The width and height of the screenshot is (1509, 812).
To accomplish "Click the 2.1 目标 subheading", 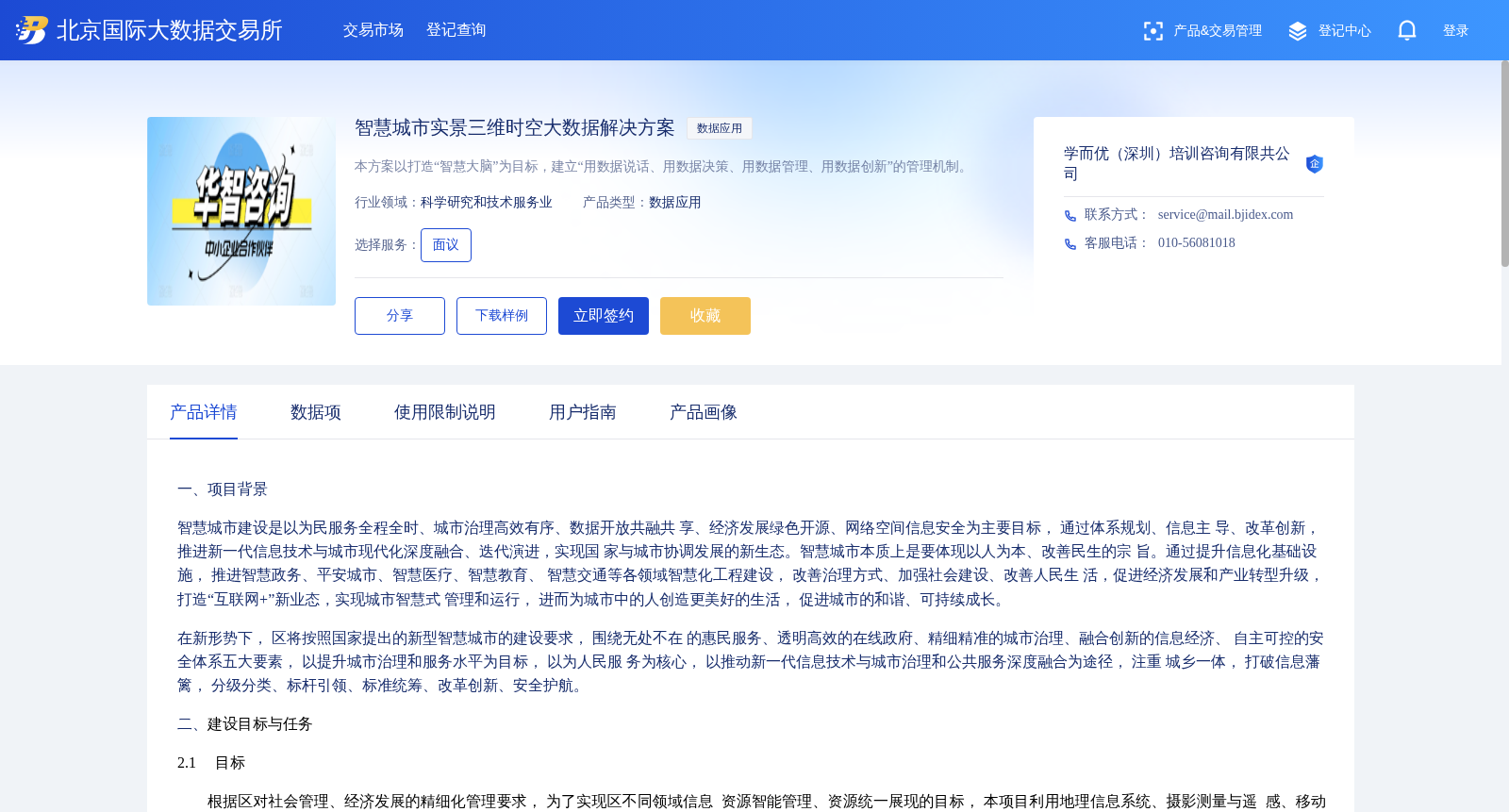I will pyautogui.click(x=211, y=763).
